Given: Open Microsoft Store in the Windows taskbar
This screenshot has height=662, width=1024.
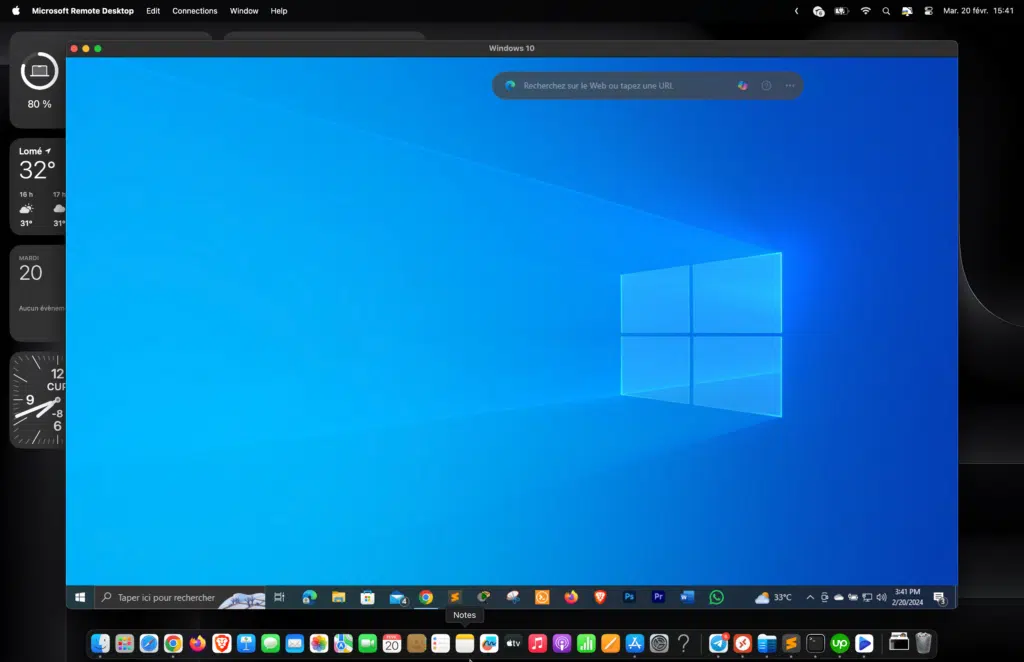Looking at the screenshot, I should click(x=368, y=597).
